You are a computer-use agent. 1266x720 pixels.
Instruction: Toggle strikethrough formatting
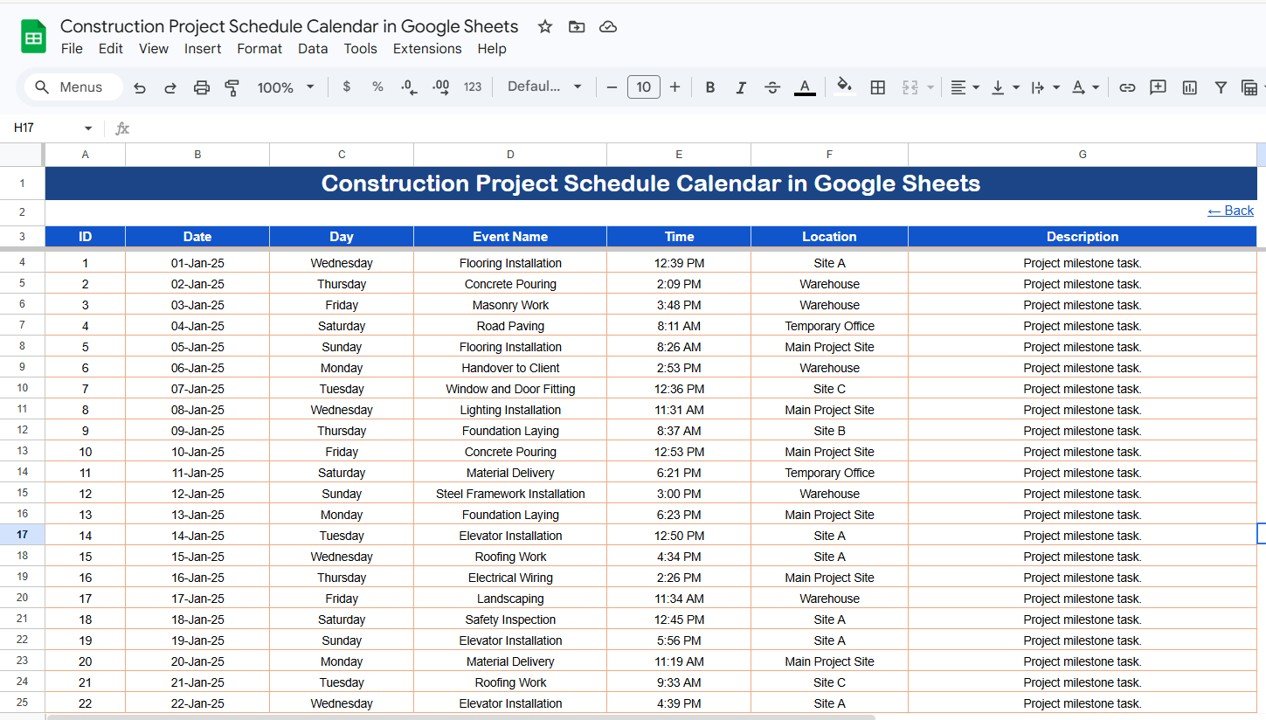point(772,87)
